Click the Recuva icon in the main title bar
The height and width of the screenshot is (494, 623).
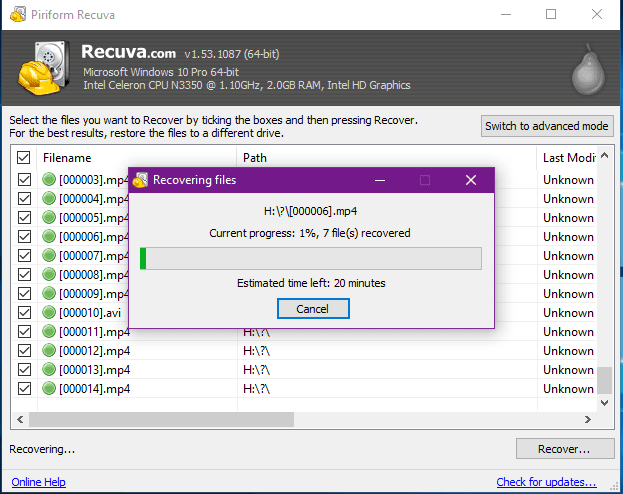[18, 15]
